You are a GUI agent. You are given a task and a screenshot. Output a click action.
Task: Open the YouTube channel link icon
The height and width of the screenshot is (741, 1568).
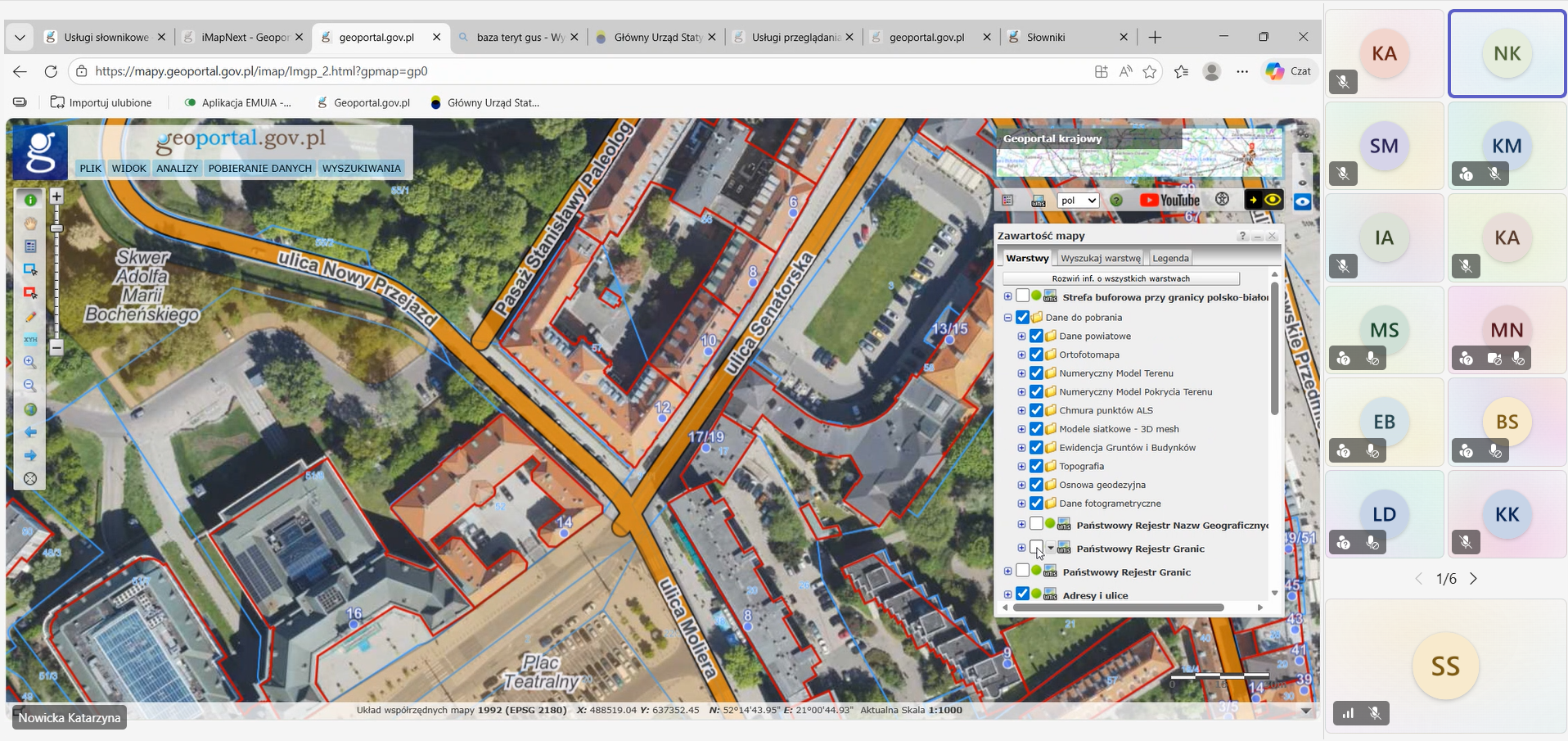1169,201
